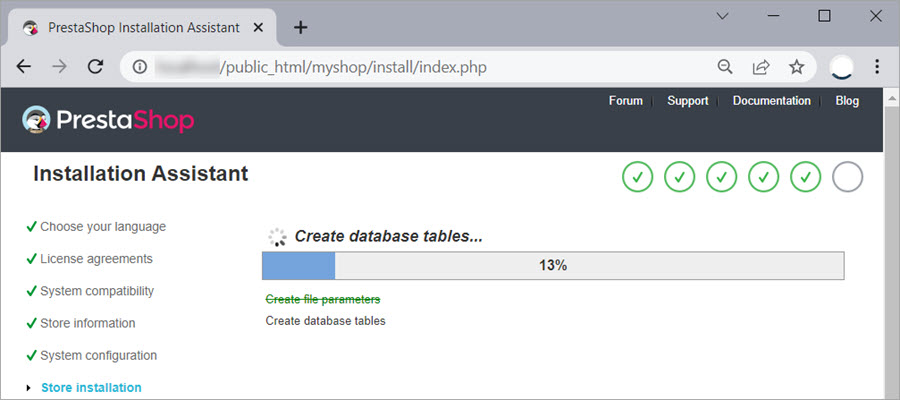
Task: Open a new tab with the plus button
Action: click(x=301, y=28)
